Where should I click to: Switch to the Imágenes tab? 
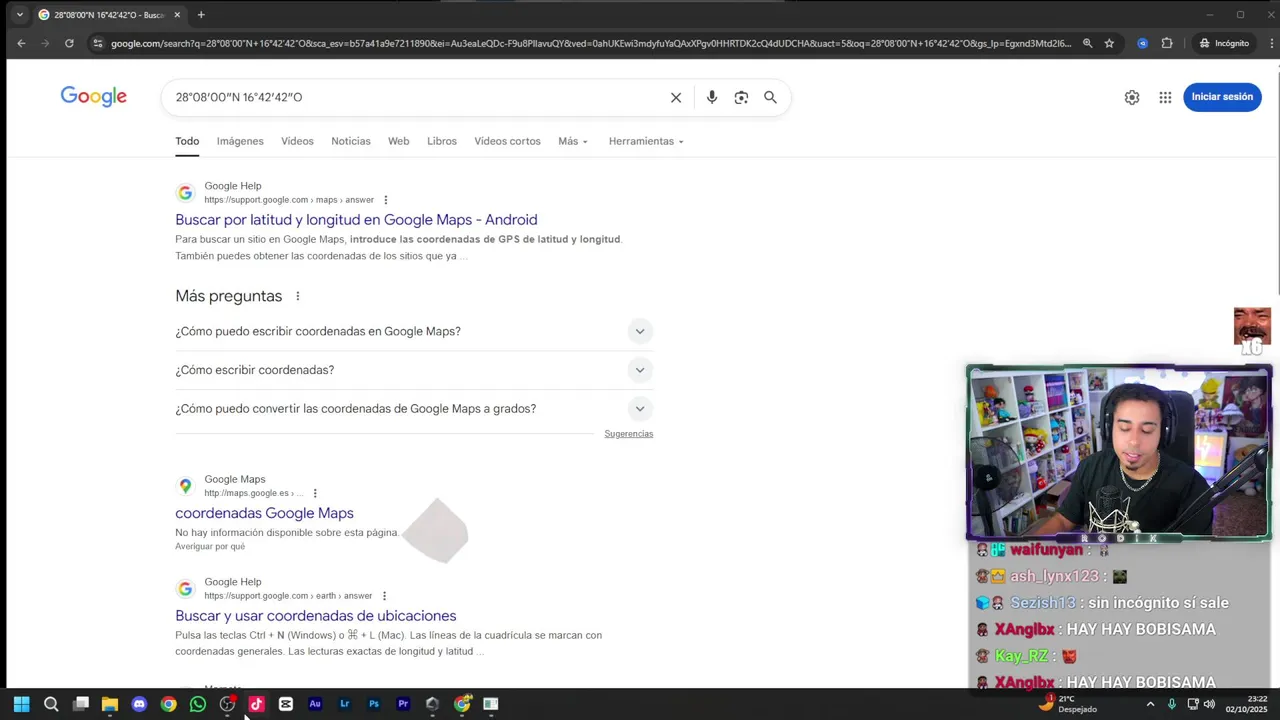[x=240, y=141]
